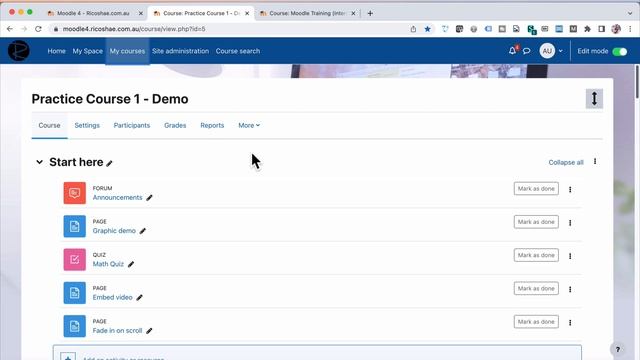This screenshot has height=360, width=640.
Task: Open Chrome profile avatar
Action: click(x=616, y=29)
